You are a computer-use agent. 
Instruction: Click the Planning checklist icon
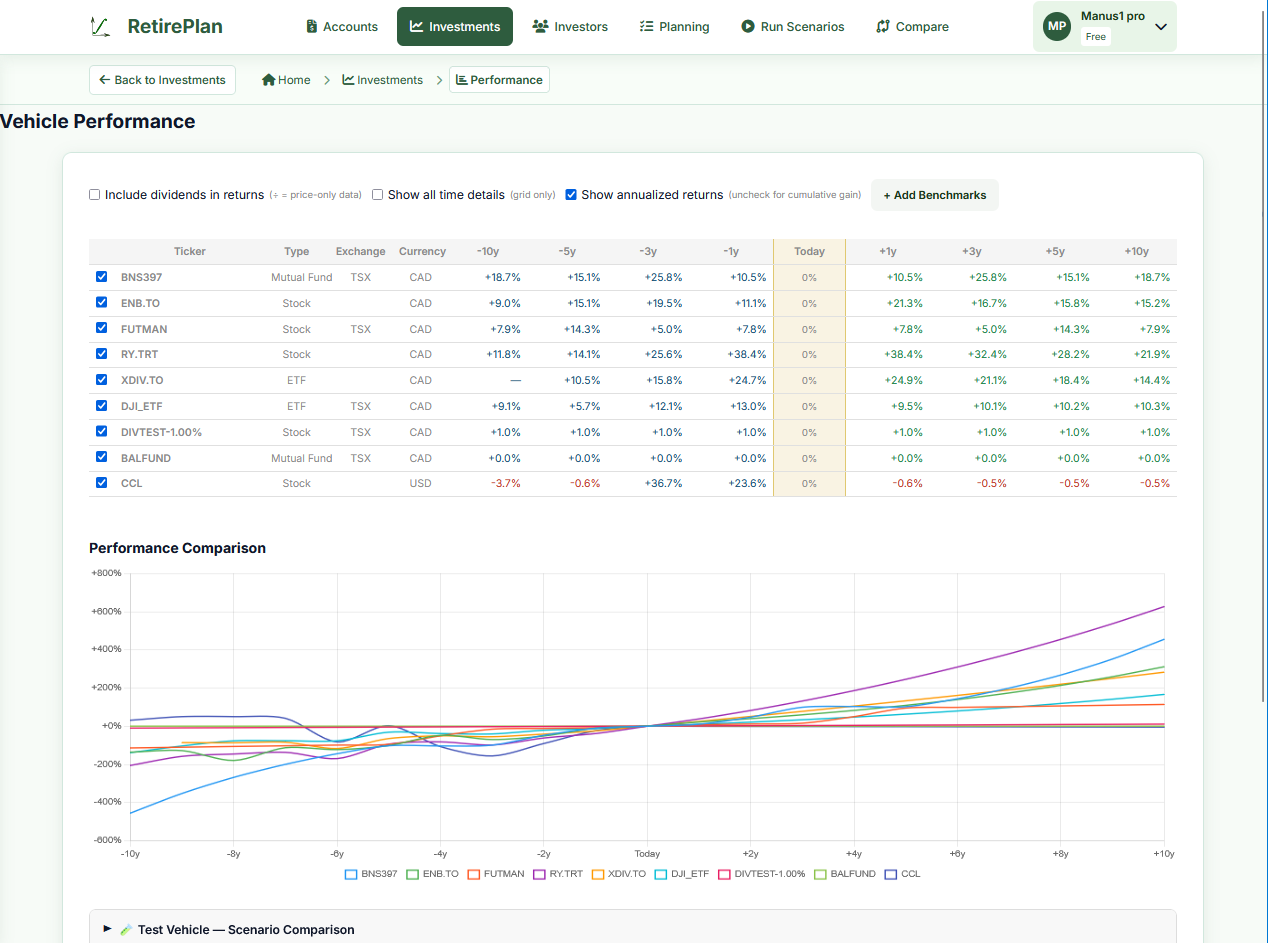click(646, 27)
